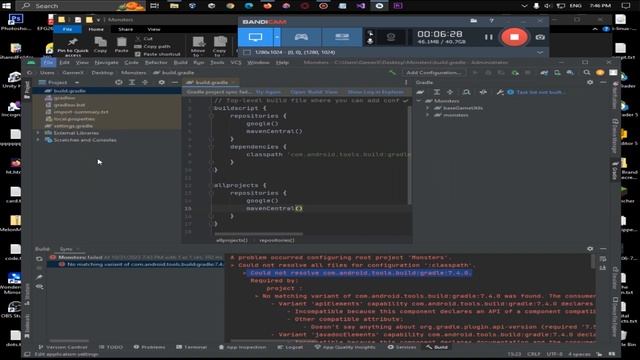The width and height of the screenshot is (640, 360).
Task: Click pin tab icon in Build panel
Action: click(x=39, y=278)
